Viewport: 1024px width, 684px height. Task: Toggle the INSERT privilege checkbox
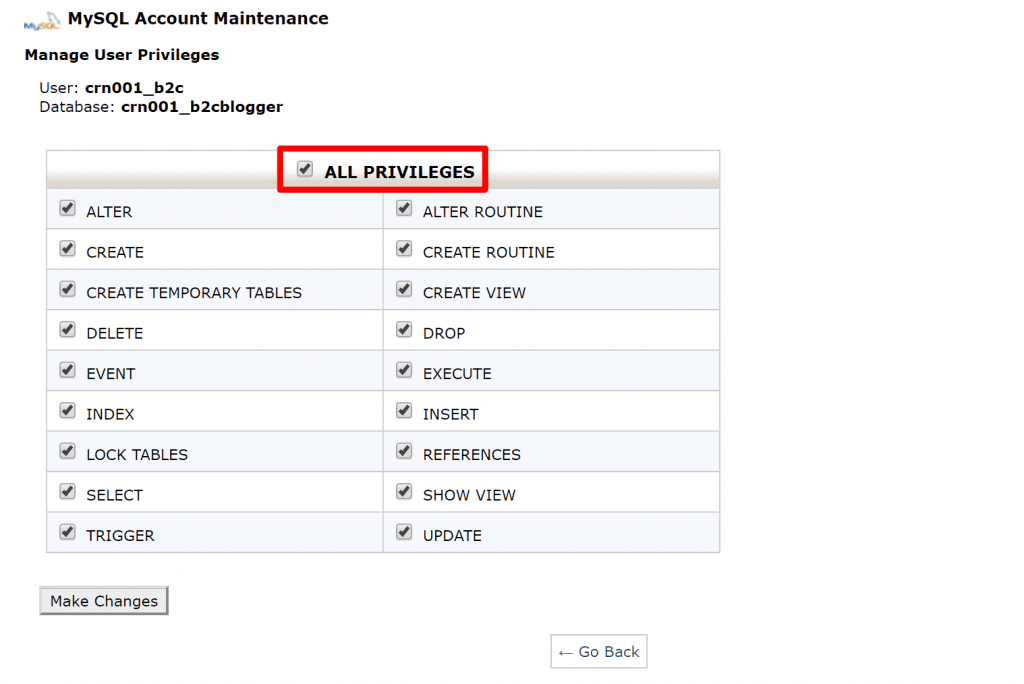pyautogui.click(x=404, y=411)
